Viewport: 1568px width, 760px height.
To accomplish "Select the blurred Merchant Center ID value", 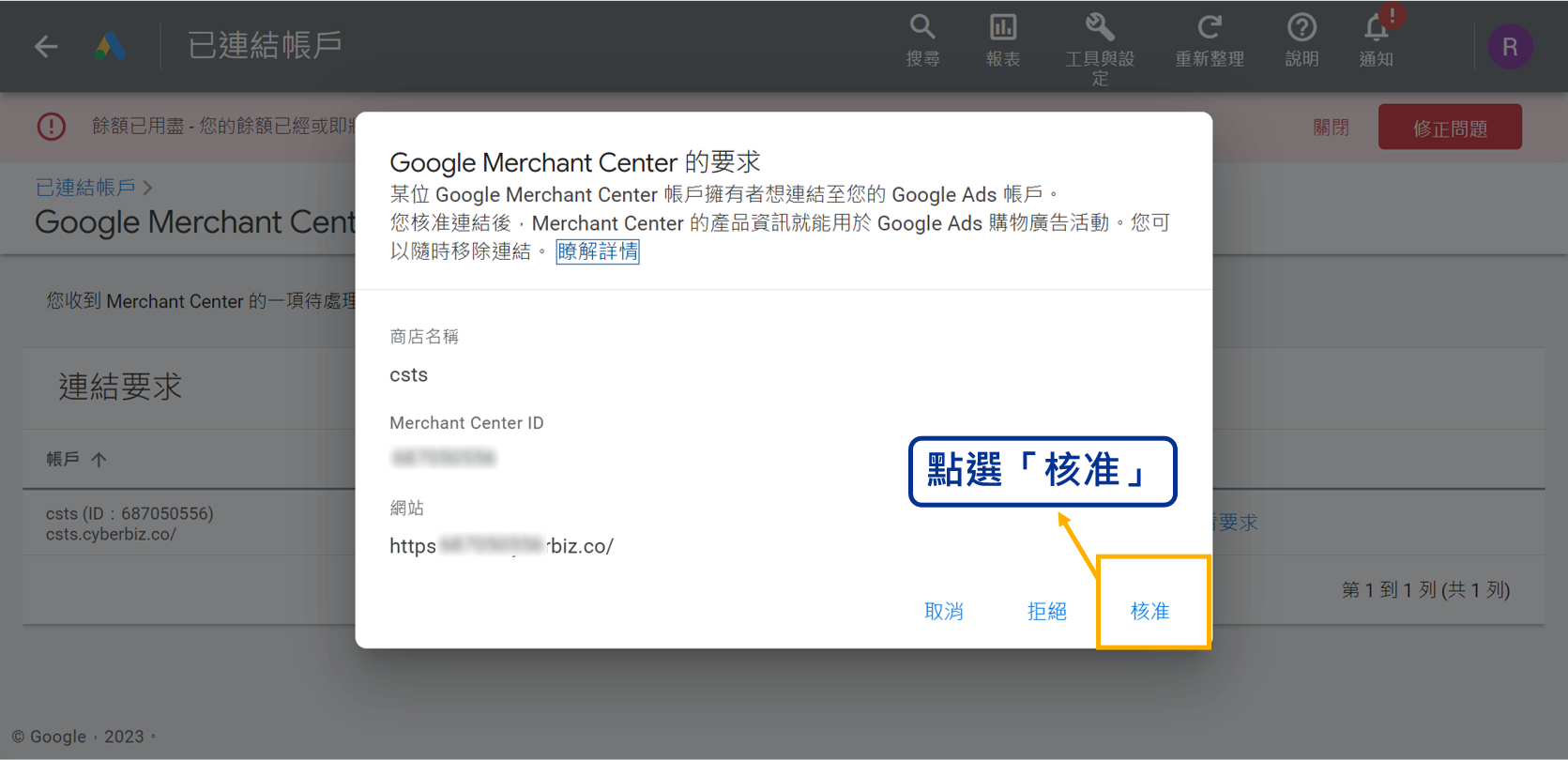I will tap(444, 458).
